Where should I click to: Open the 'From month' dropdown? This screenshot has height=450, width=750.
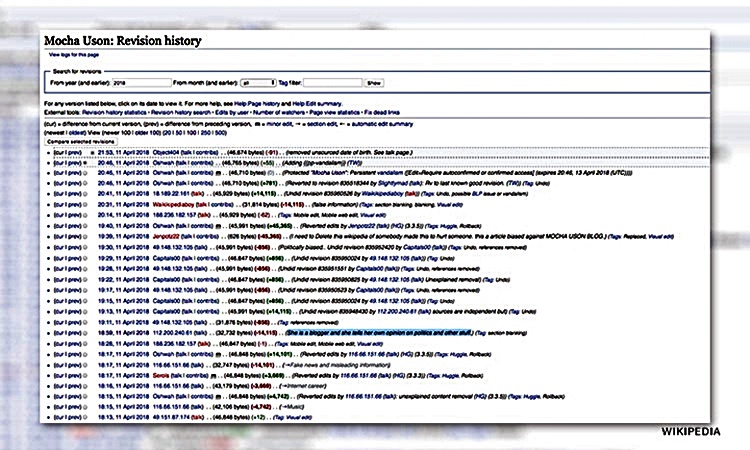[258, 84]
